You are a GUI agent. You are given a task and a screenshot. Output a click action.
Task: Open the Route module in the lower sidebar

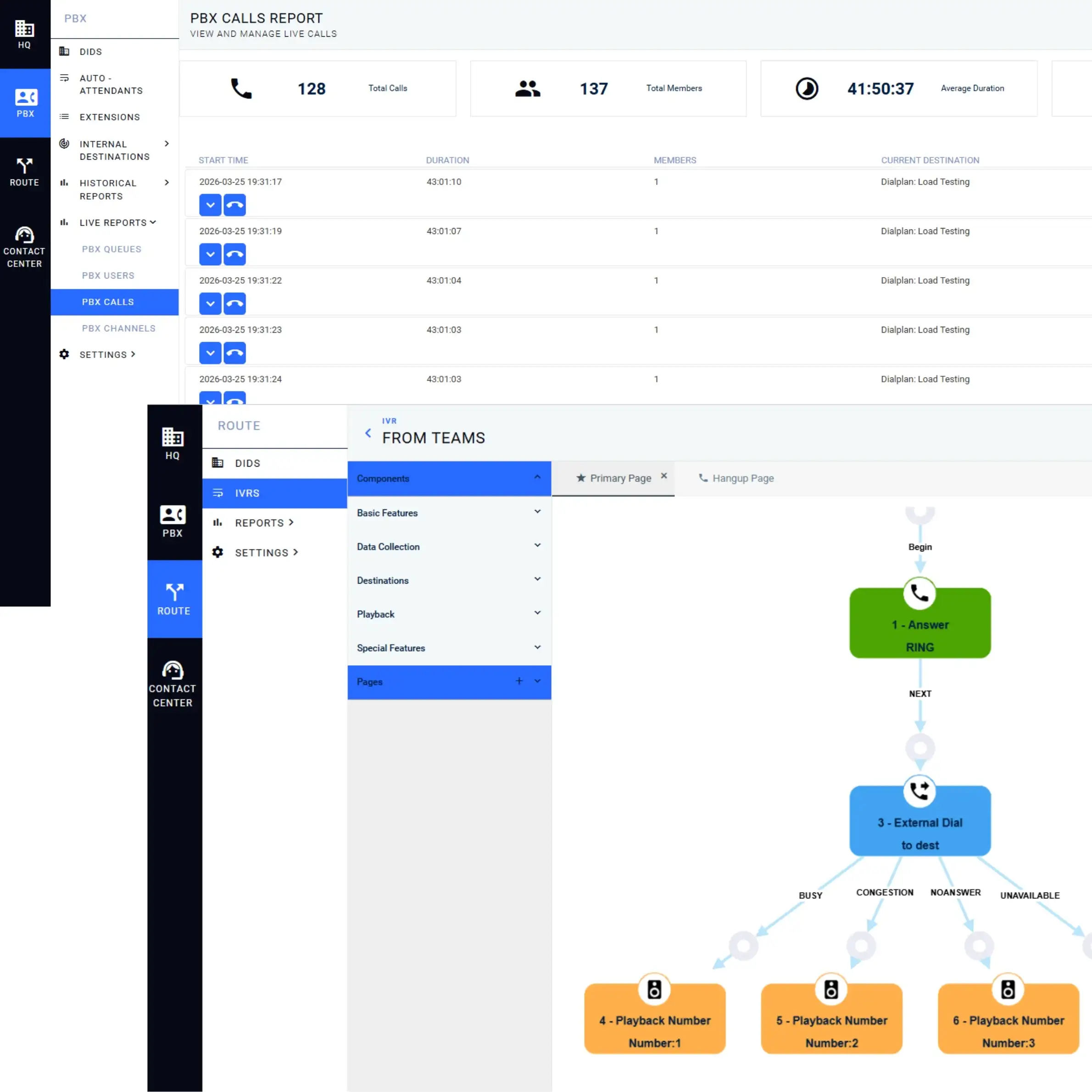[174, 599]
